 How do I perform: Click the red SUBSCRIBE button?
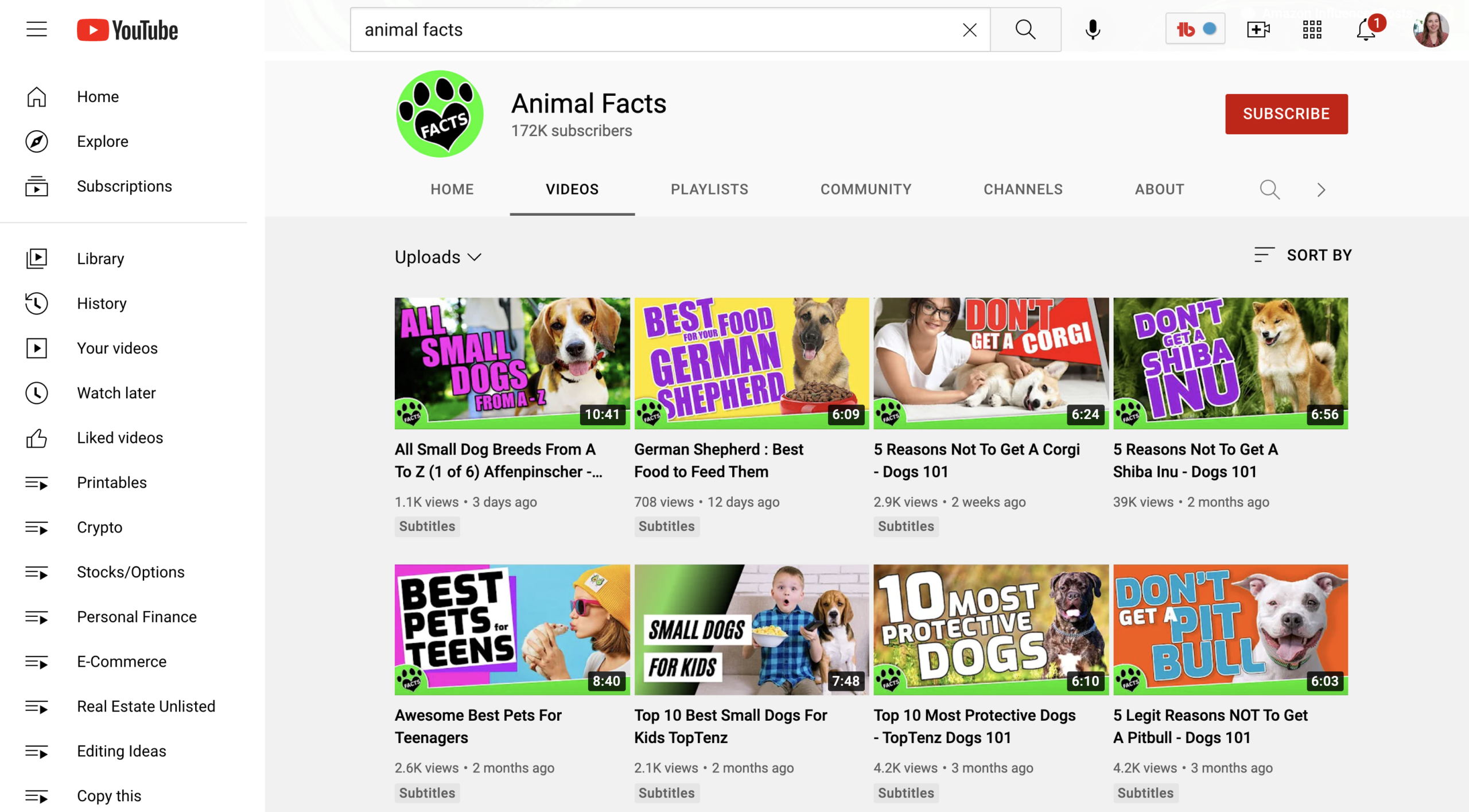point(1286,114)
